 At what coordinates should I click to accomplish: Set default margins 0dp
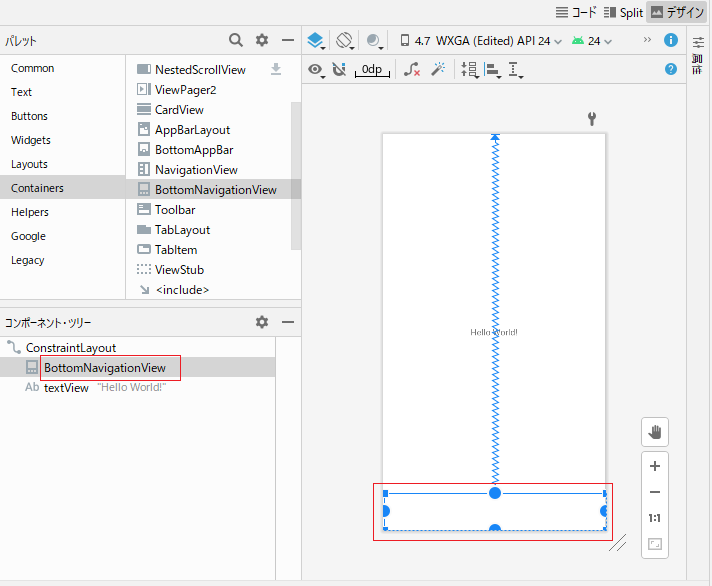(x=372, y=69)
